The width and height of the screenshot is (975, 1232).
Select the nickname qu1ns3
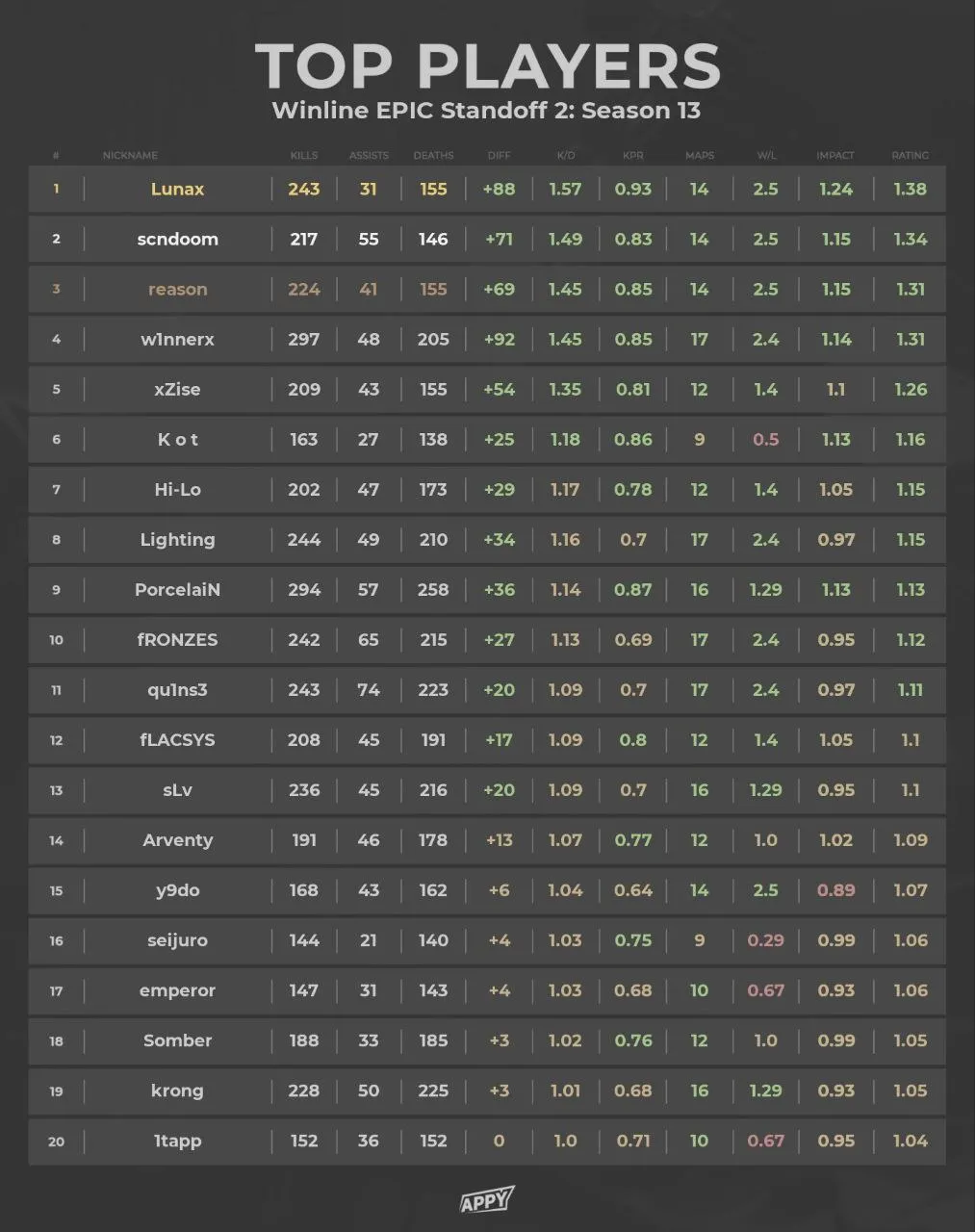click(177, 690)
